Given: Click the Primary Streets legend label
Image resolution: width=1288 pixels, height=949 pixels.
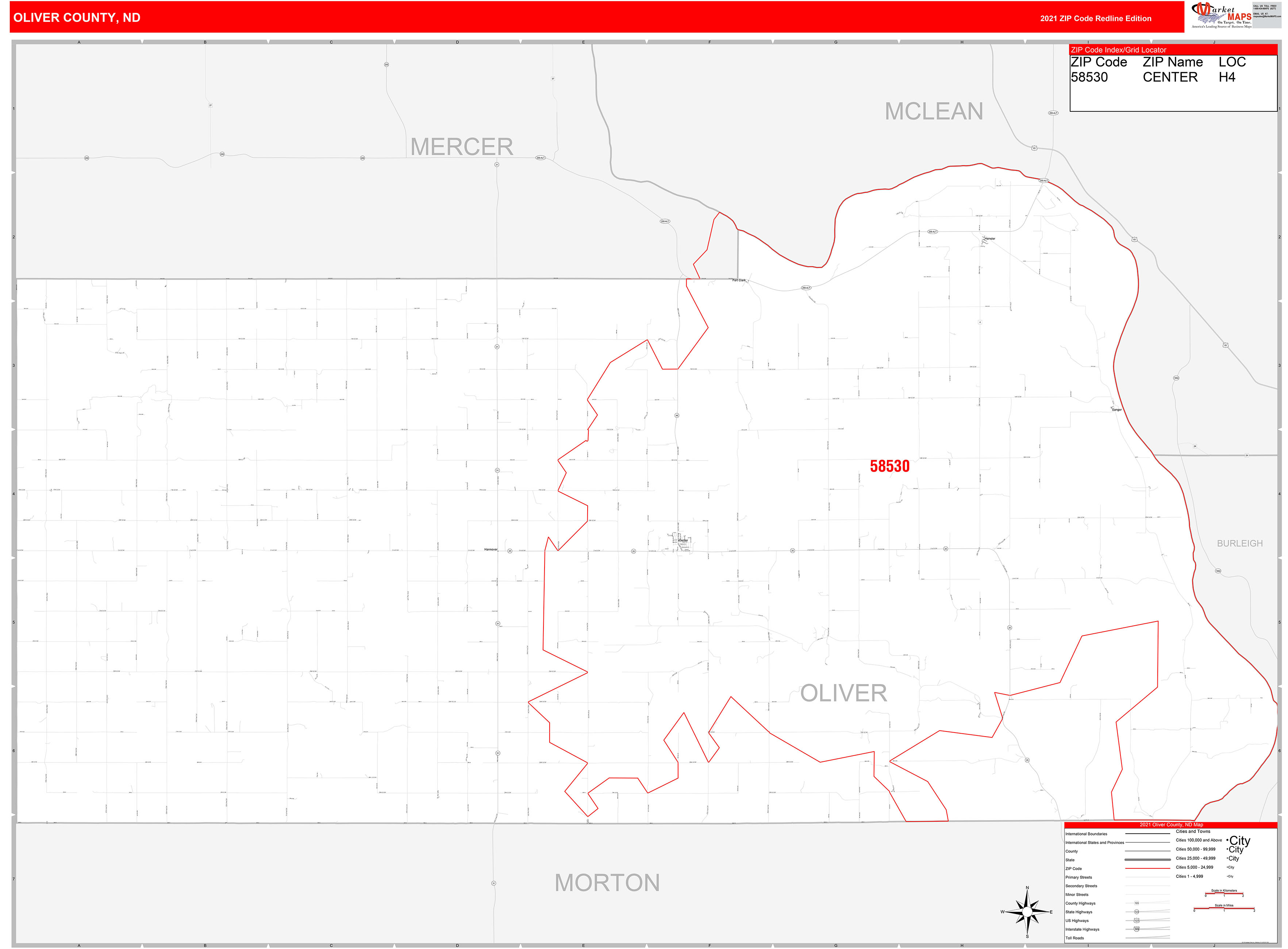Looking at the screenshot, I should click(x=1078, y=877).
